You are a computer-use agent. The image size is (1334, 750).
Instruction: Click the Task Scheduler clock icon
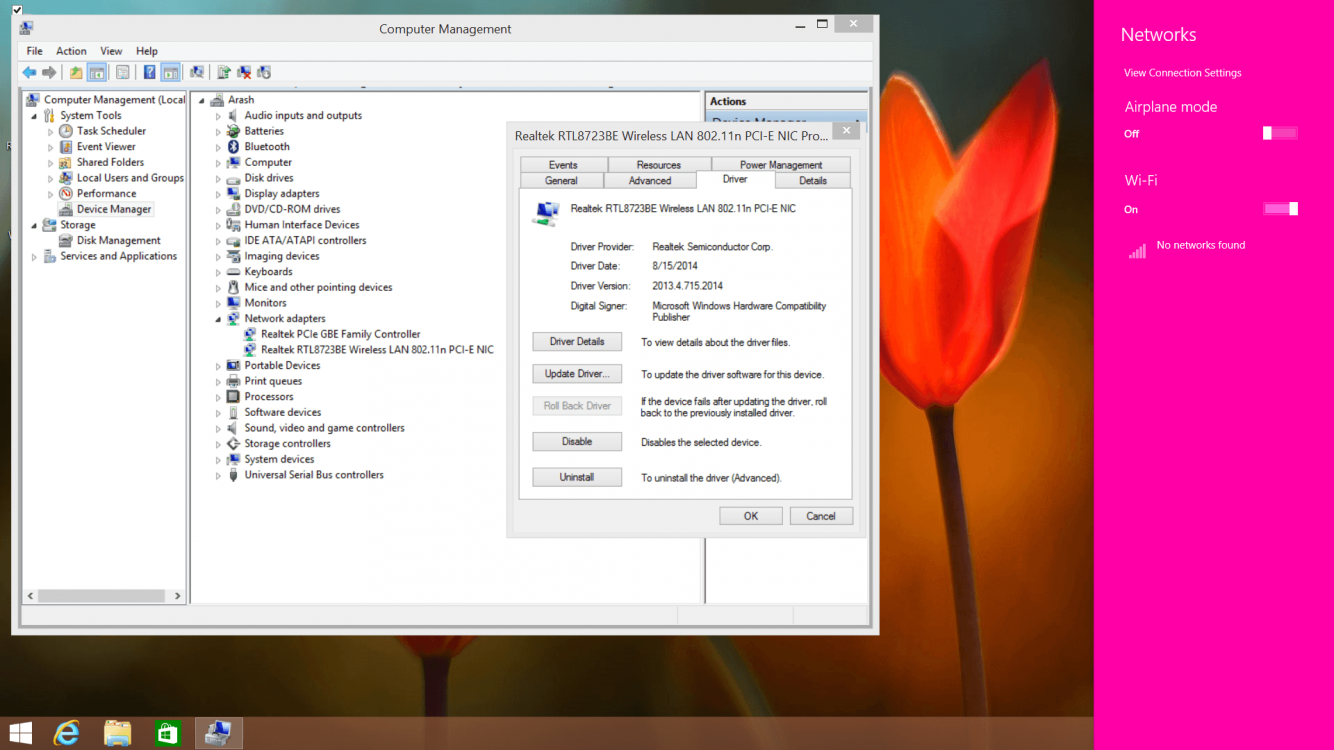click(66, 131)
